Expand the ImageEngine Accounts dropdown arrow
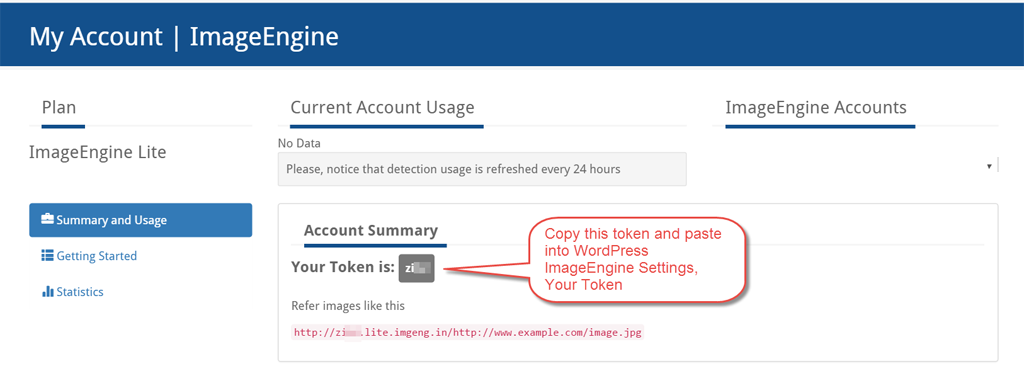Viewport: 1024px width, 383px height. 990,167
